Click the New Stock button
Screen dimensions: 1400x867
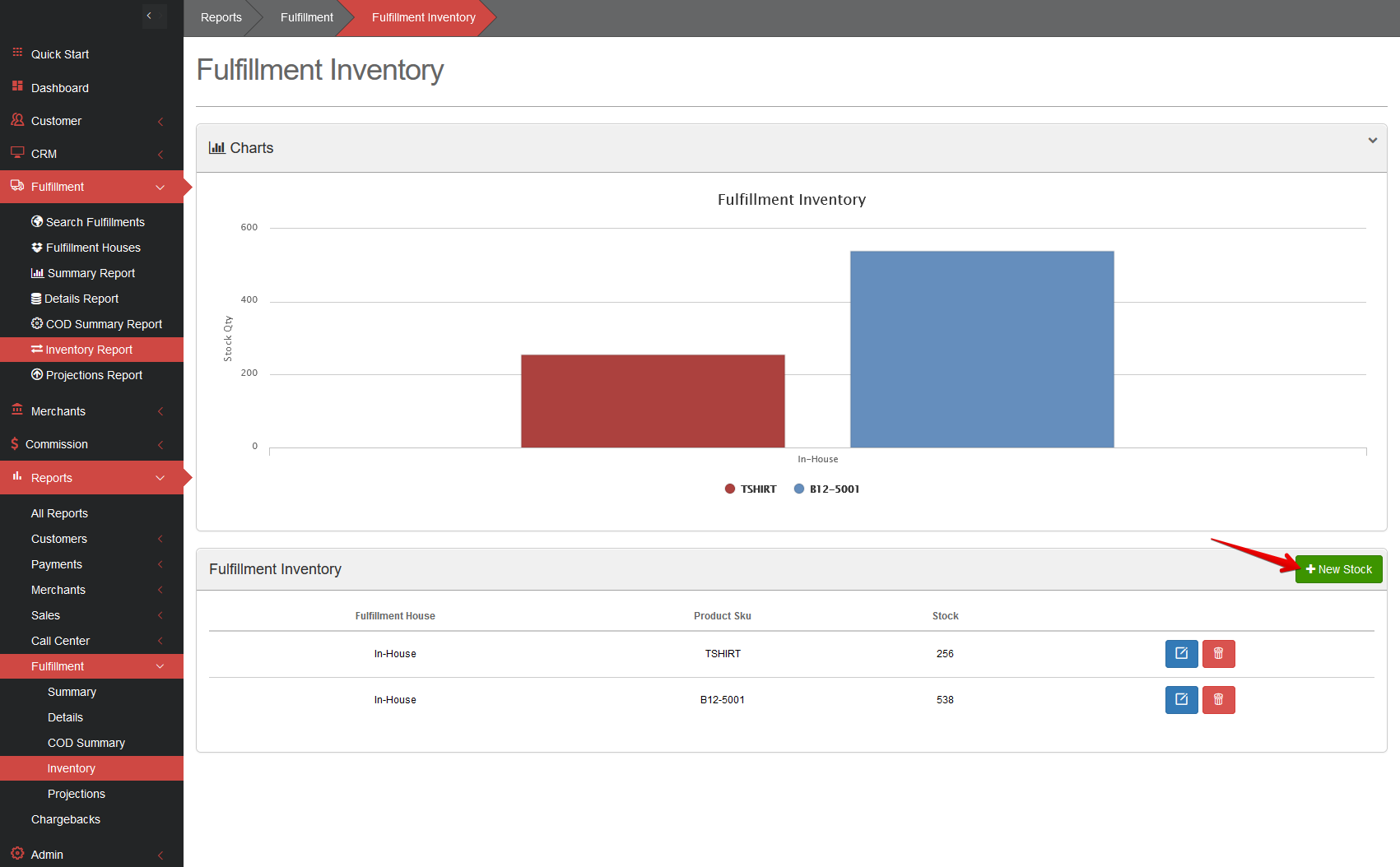(x=1338, y=569)
